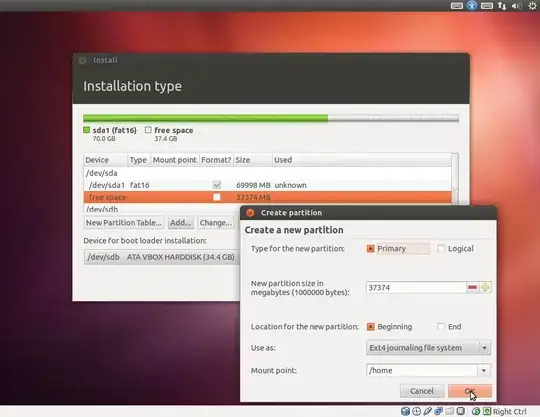Click the VirtualBox hard disk activity icon
540x417 pixels.
tap(405, 411)
